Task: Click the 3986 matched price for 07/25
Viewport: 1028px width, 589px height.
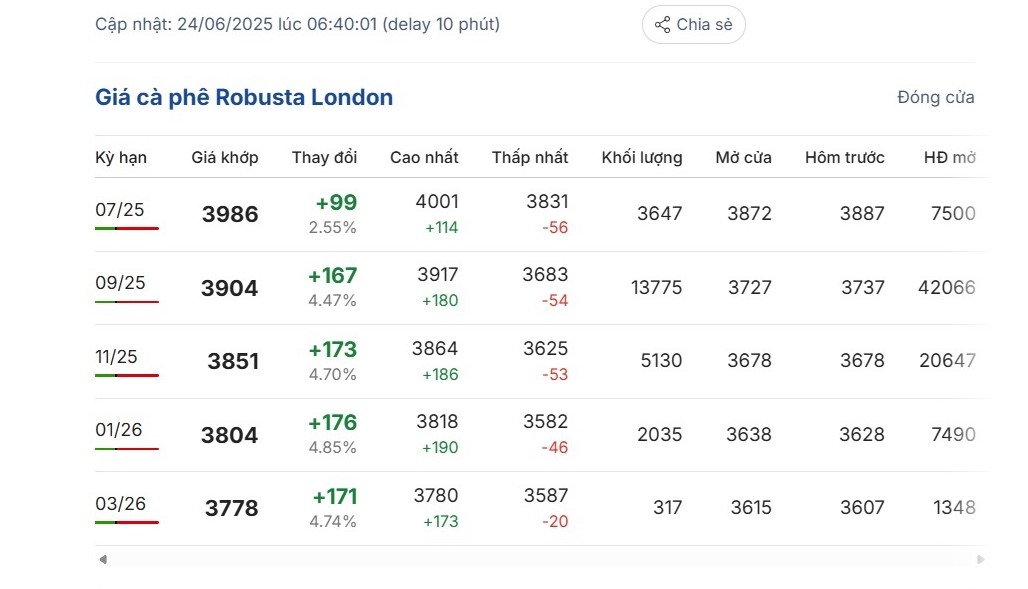Action: 230,214
